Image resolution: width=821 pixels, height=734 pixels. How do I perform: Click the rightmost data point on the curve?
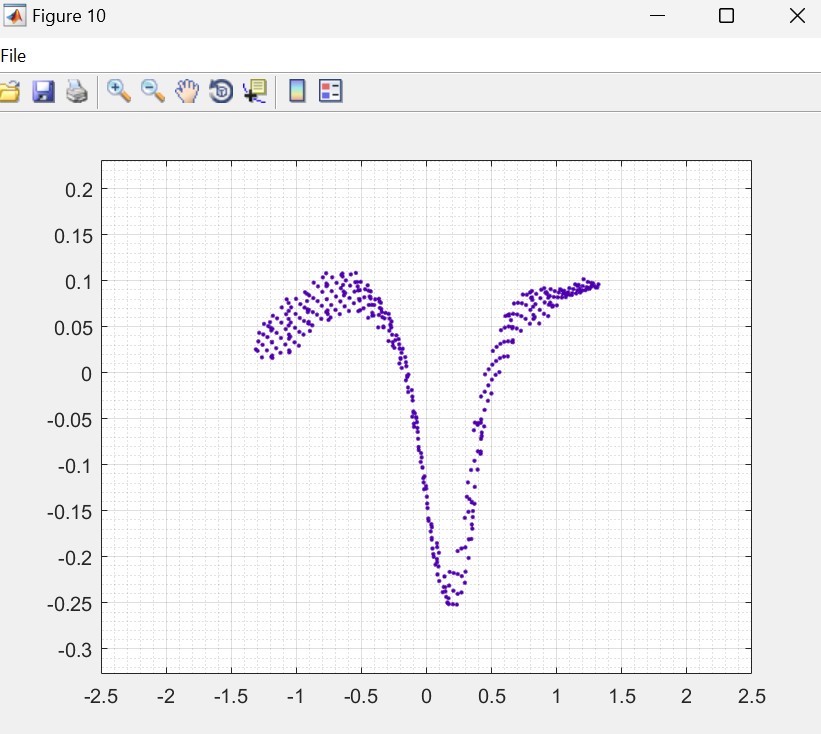click(598, 284)
